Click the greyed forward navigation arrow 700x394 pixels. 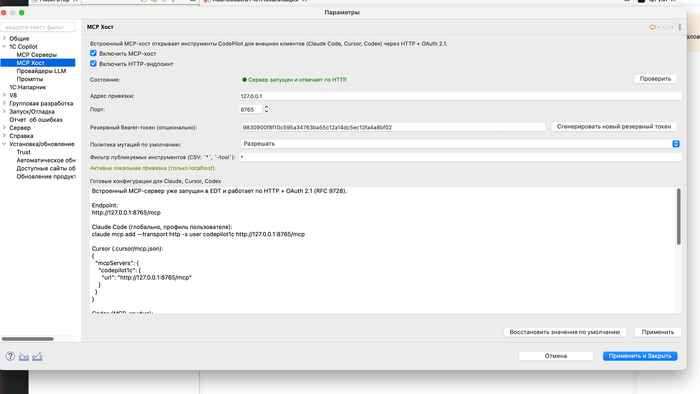coord(666,27)
